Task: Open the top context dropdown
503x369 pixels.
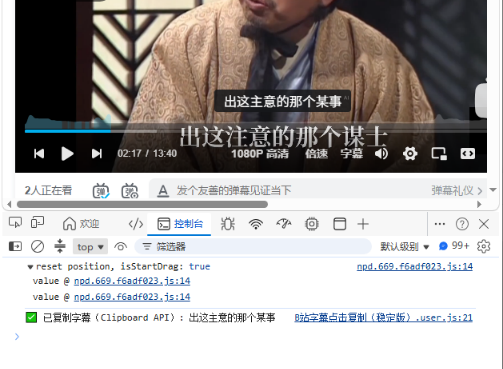Action: click(x=90, y=247)
